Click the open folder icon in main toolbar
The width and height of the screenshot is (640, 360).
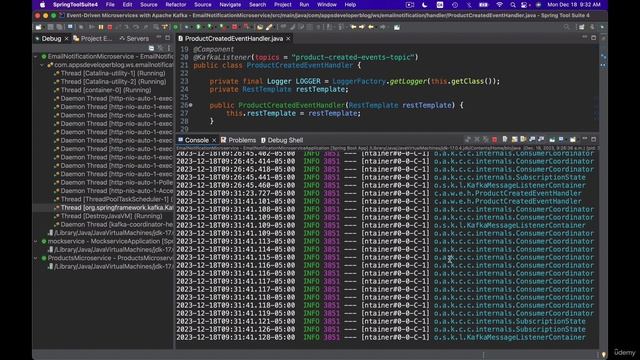click(260, 27)
